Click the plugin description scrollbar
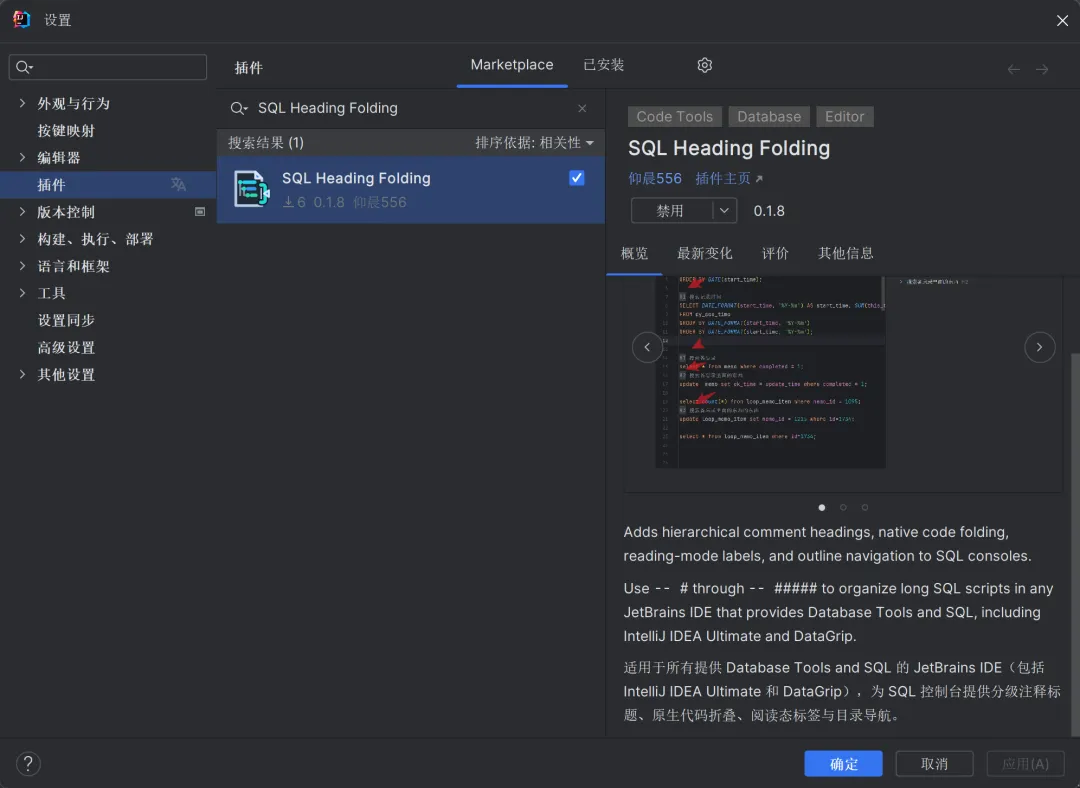This screenshot has width=1080, height=788. point(1075,544)
